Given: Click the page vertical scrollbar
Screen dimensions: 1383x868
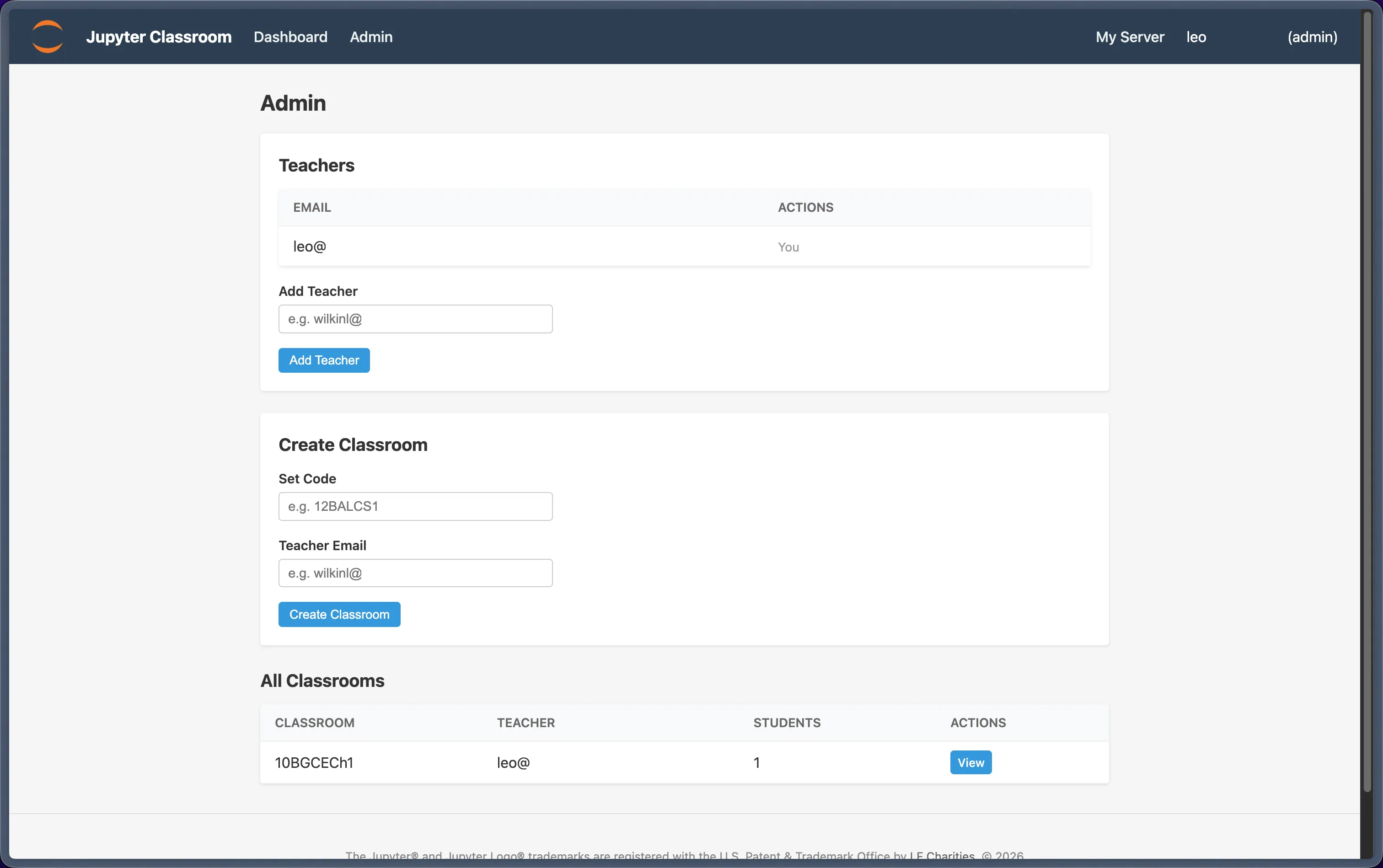Looking at the screenshot, I should click(x=1367, y=402).
